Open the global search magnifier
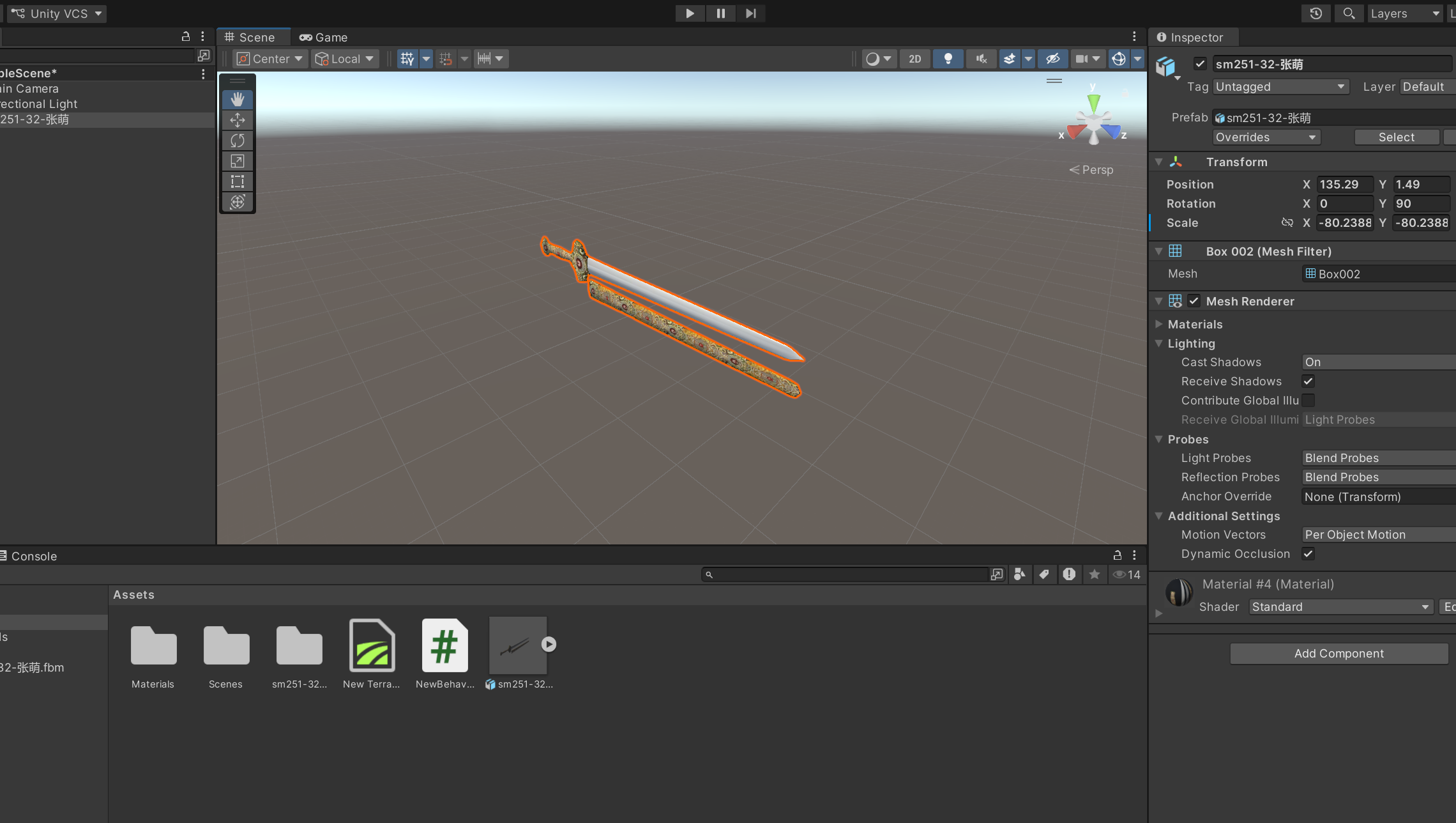 1349,13
